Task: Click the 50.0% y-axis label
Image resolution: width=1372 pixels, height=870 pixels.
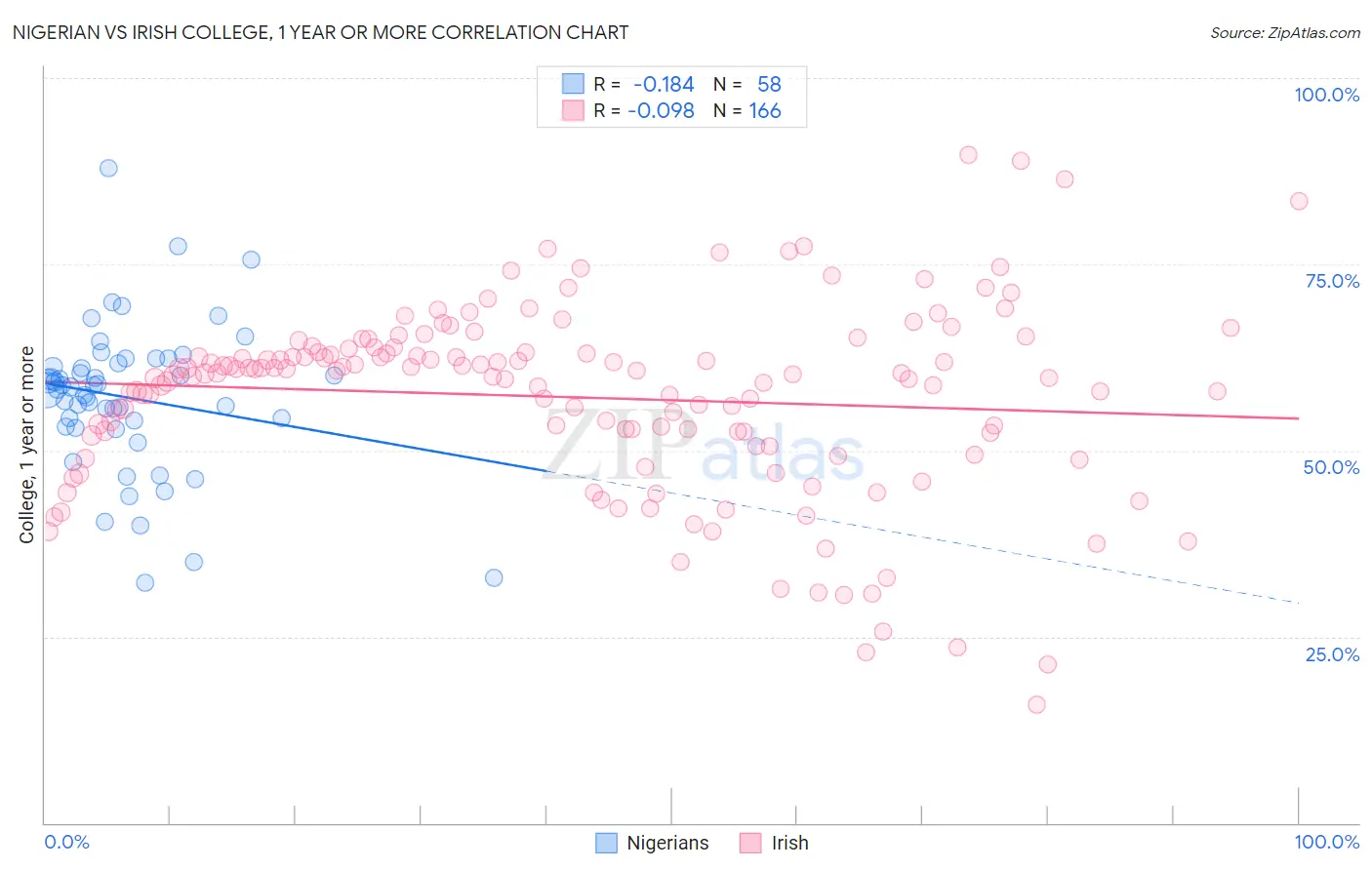Action: [x=1331, y=467]
